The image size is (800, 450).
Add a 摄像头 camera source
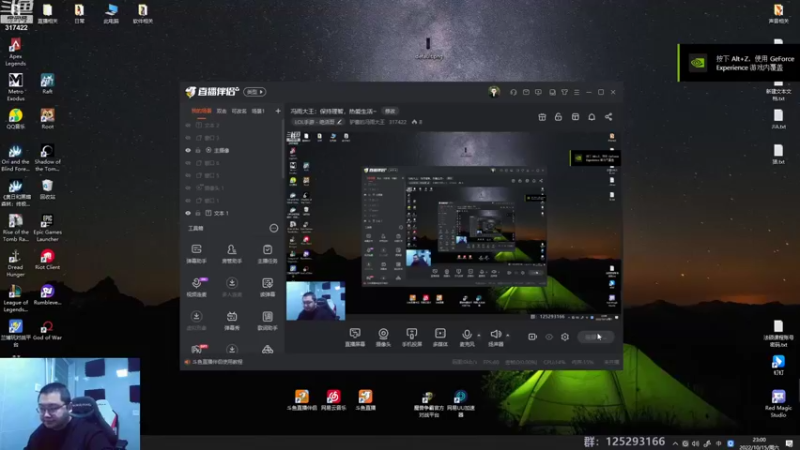point(383,337)
